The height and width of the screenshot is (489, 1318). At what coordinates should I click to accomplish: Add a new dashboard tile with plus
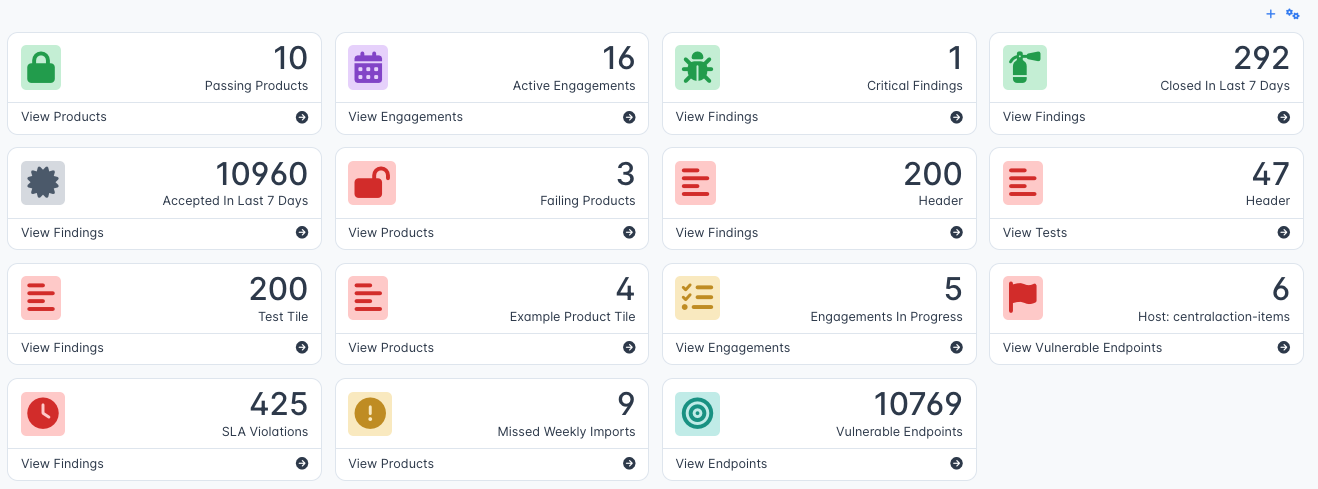(1271, 14)
